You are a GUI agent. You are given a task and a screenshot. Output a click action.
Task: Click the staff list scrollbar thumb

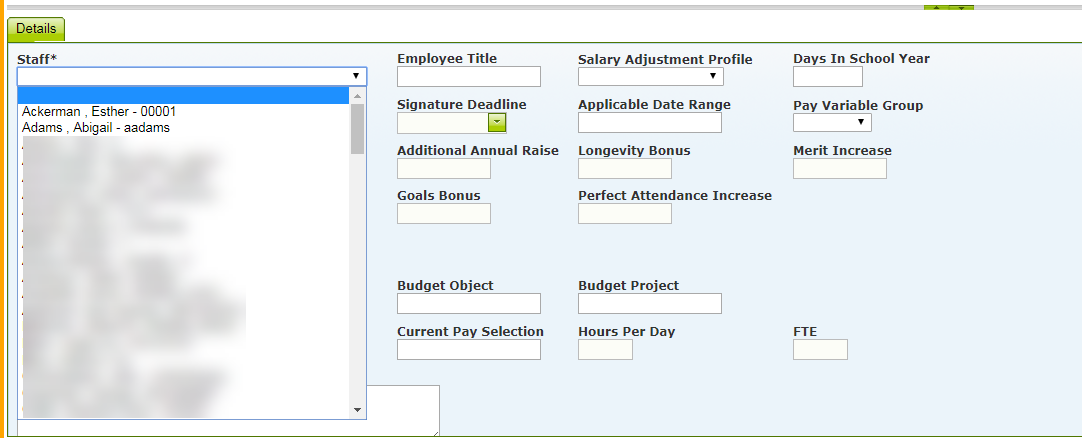point(357,128)
